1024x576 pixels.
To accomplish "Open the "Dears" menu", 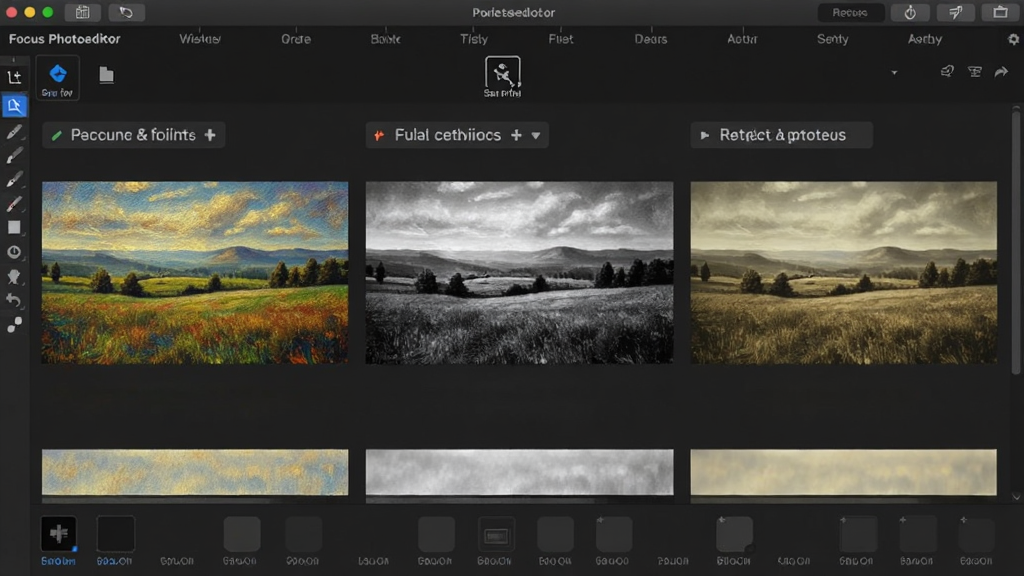I will [651, 39].
